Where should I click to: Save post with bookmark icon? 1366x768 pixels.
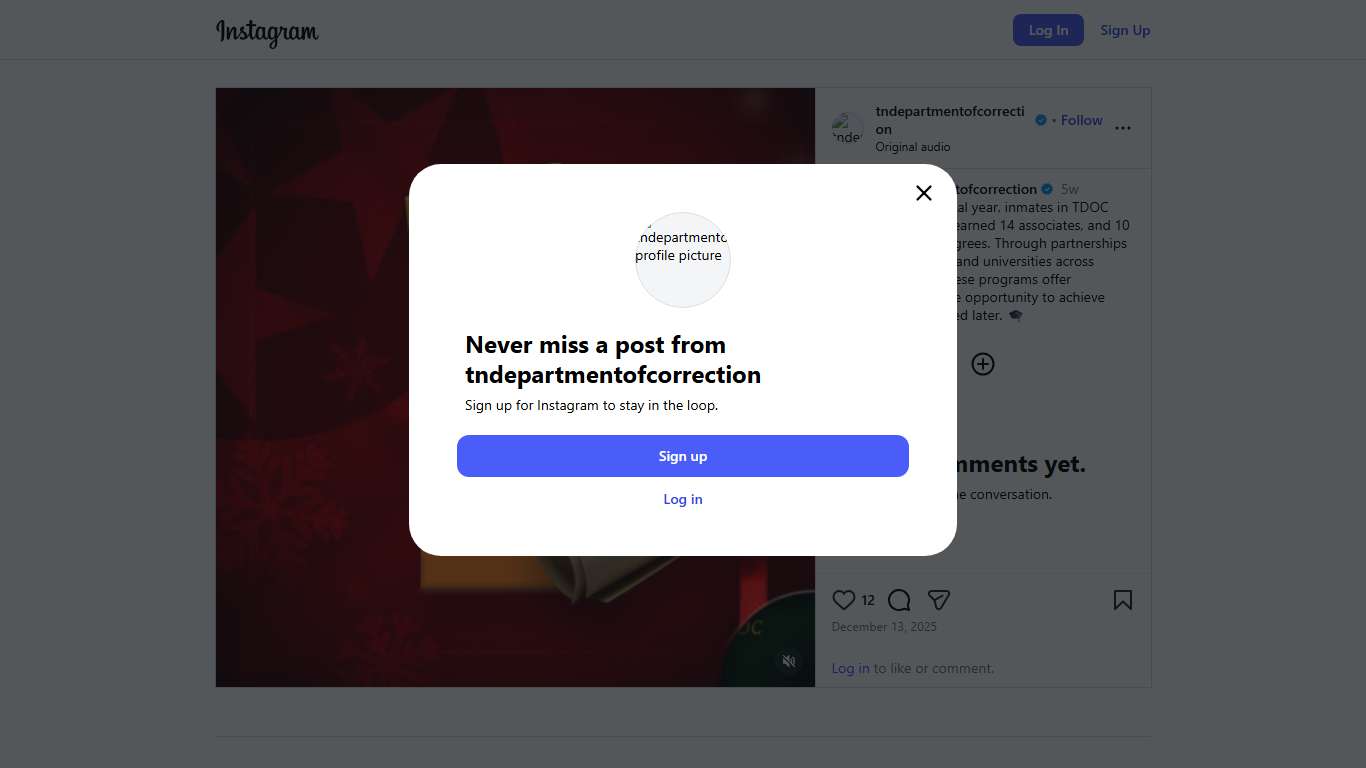pos(1122,600)
